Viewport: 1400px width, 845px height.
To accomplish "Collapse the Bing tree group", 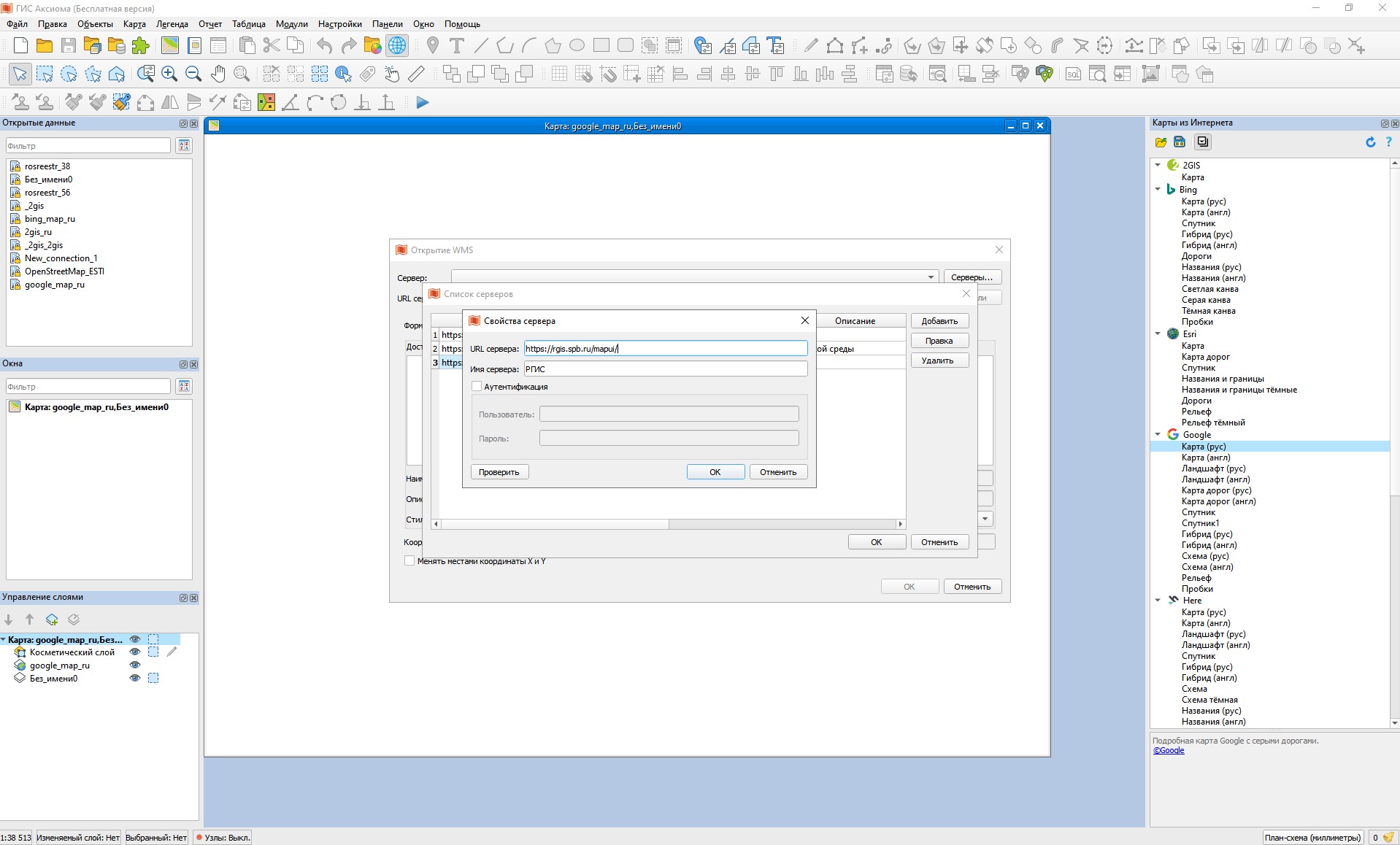I will coord(1158,190).
